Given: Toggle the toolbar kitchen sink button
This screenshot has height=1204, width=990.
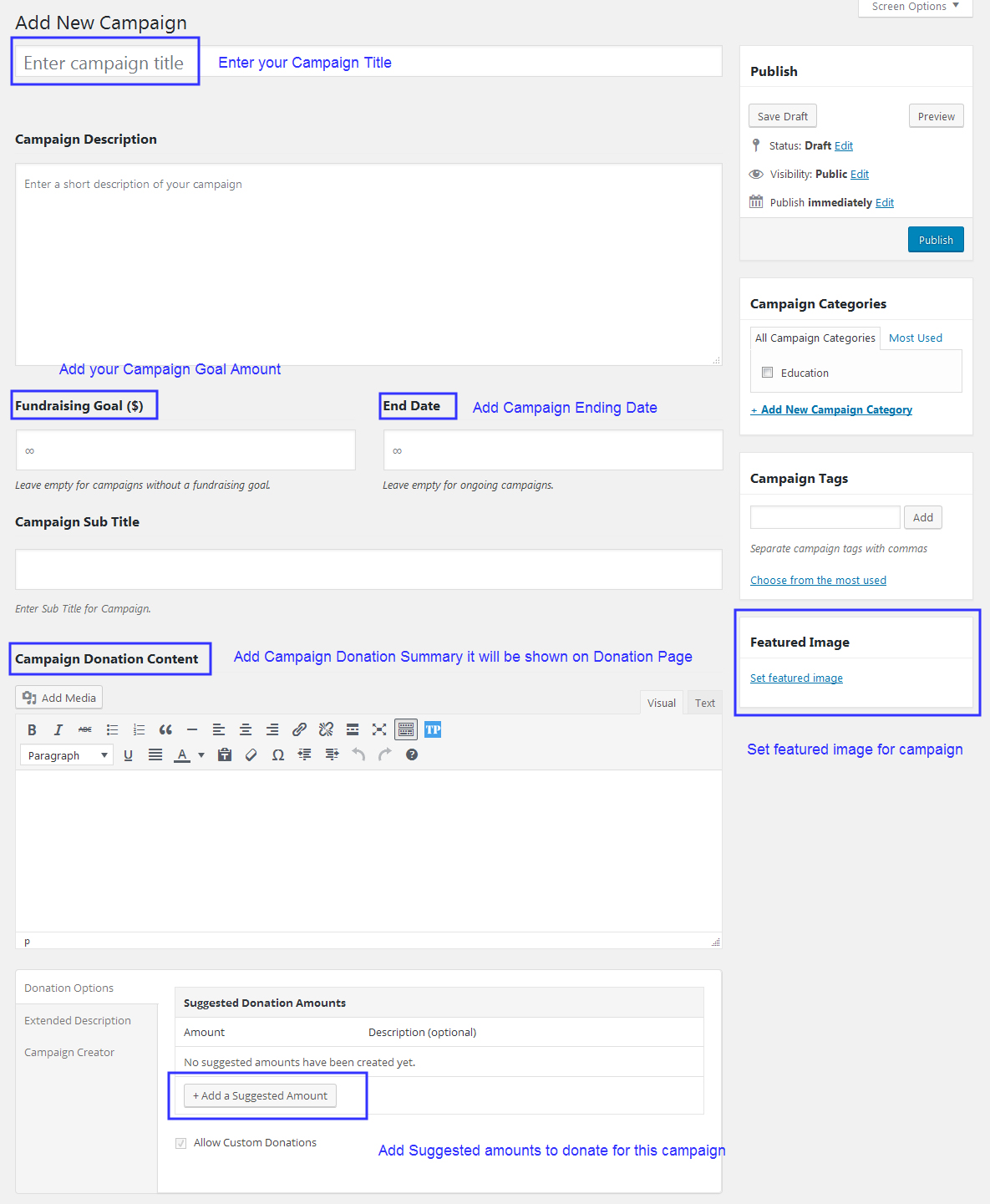Looking at the screenshot, I should 406,729.
